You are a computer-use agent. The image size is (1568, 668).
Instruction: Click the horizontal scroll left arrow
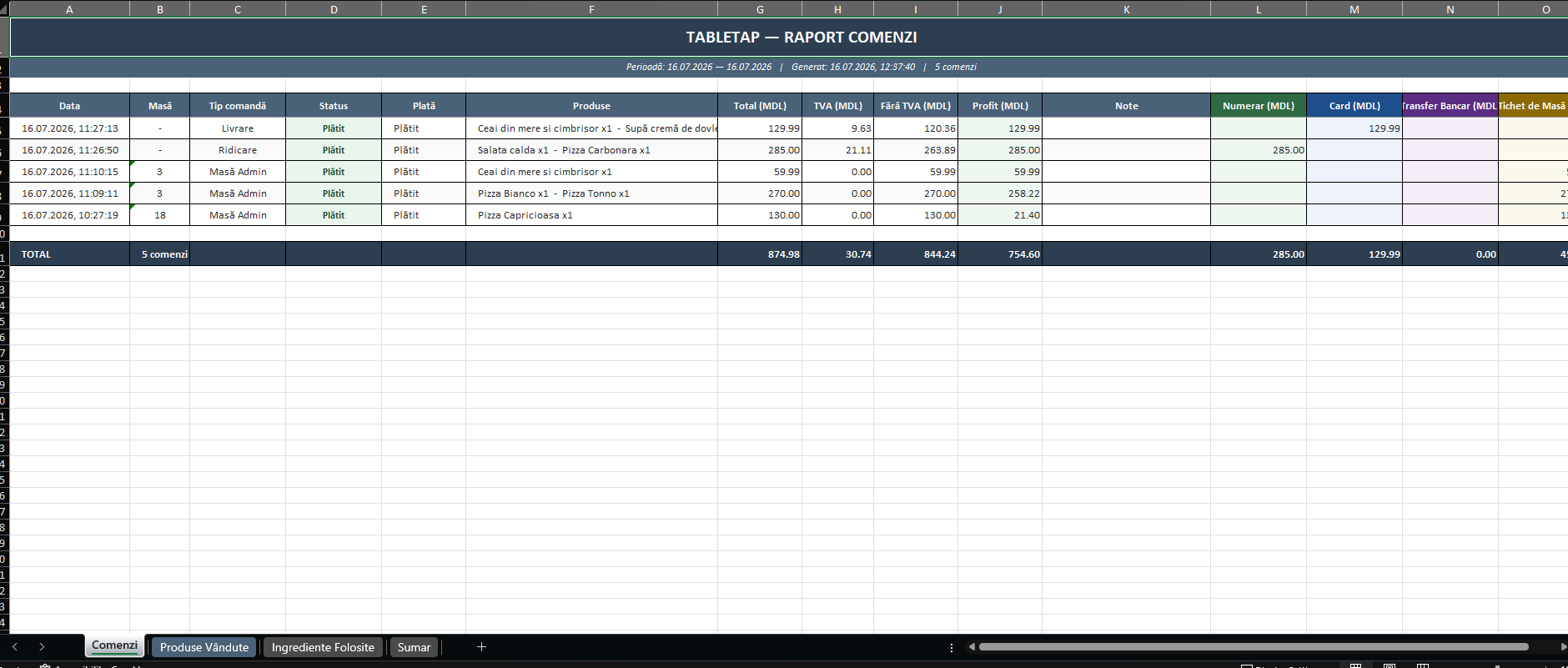tap(972, 646)
